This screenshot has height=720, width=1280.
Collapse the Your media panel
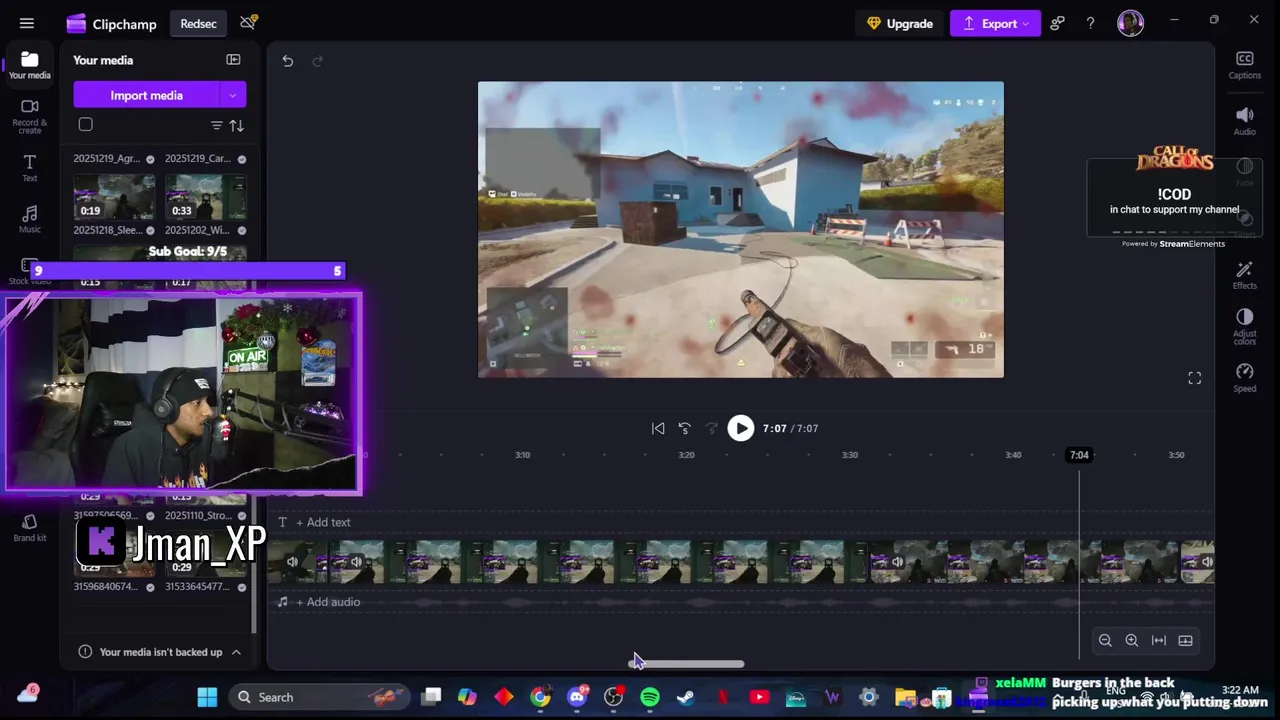(x=233, y=60)
